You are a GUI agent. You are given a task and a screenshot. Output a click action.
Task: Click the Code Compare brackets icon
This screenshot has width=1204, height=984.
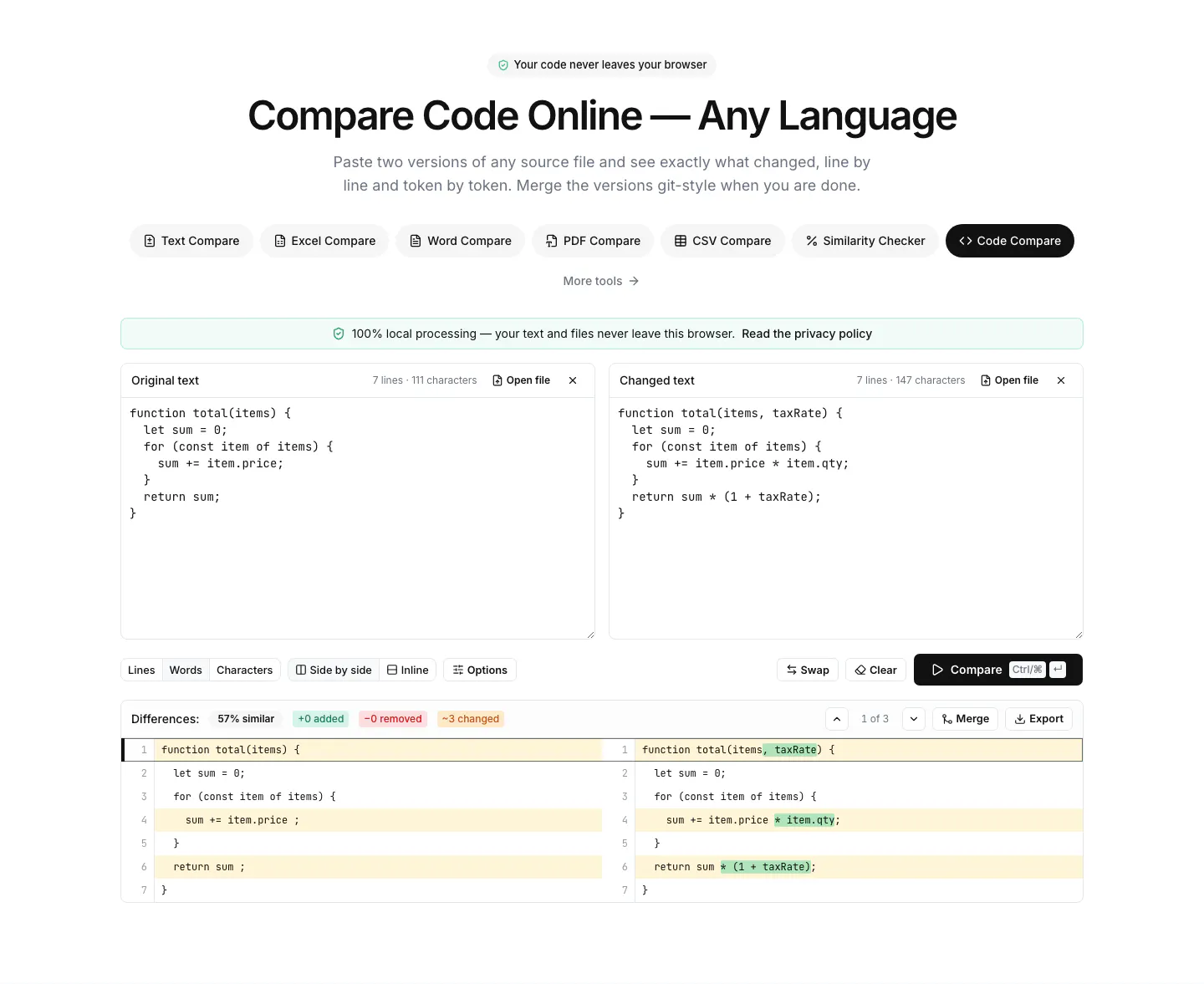(966, 241)
